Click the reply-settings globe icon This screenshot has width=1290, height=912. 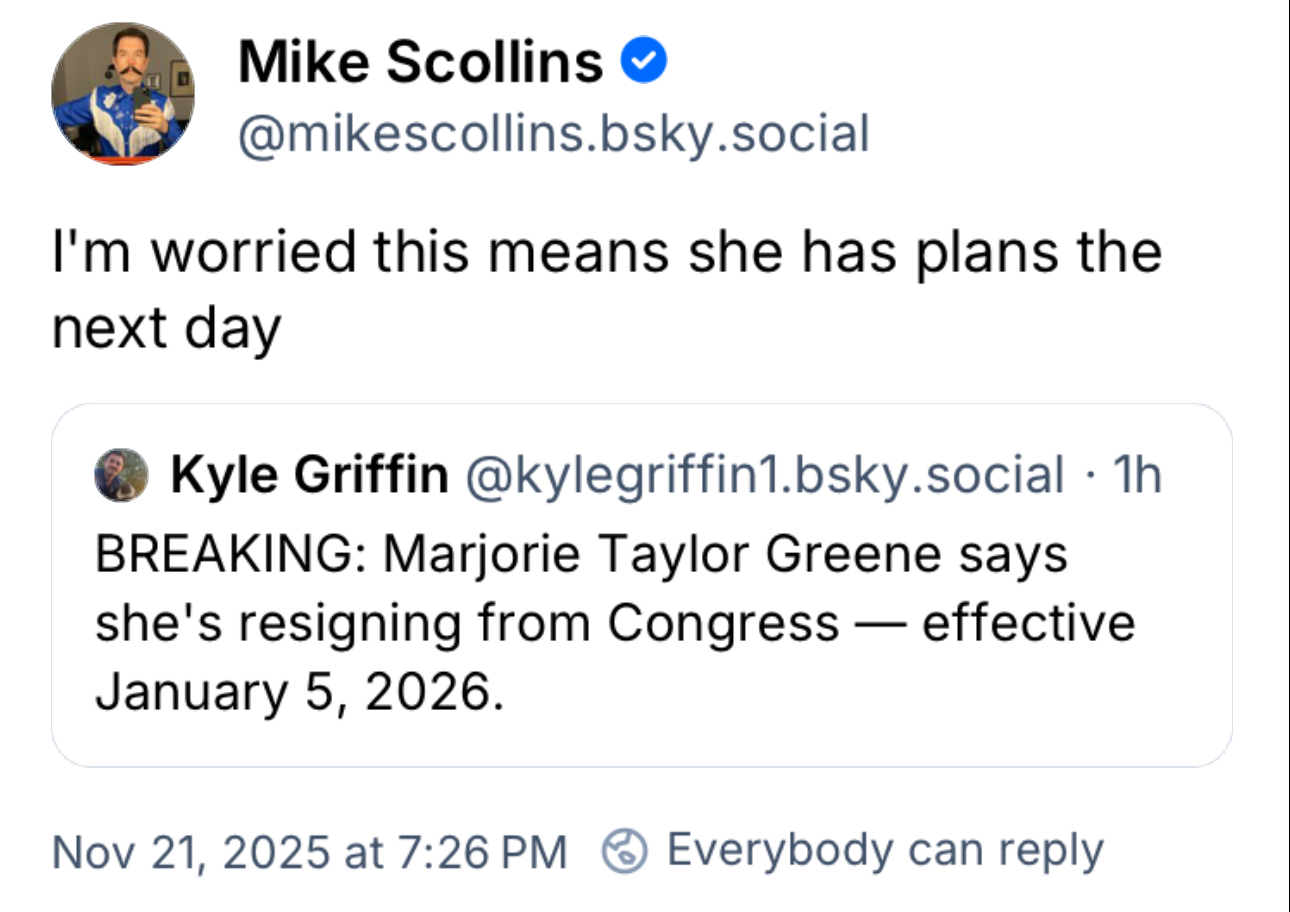623,851
